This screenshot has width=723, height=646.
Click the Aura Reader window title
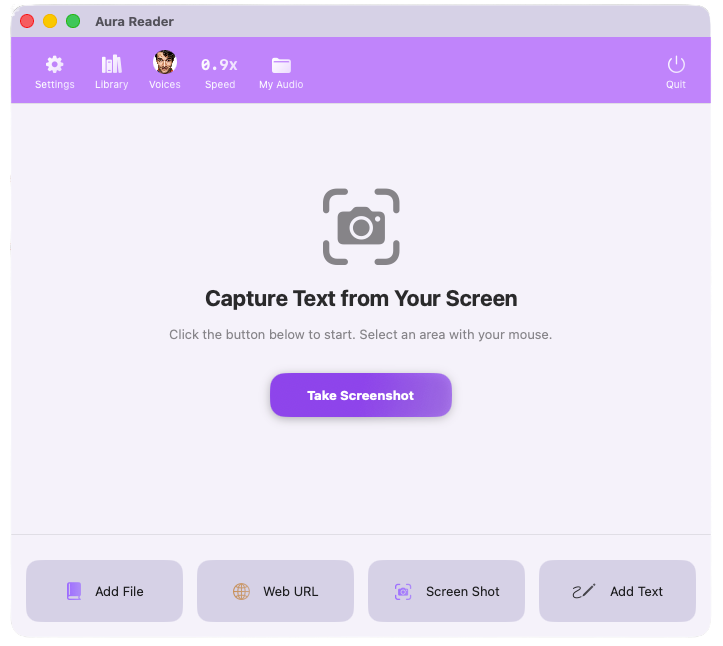tap(134, 21)
